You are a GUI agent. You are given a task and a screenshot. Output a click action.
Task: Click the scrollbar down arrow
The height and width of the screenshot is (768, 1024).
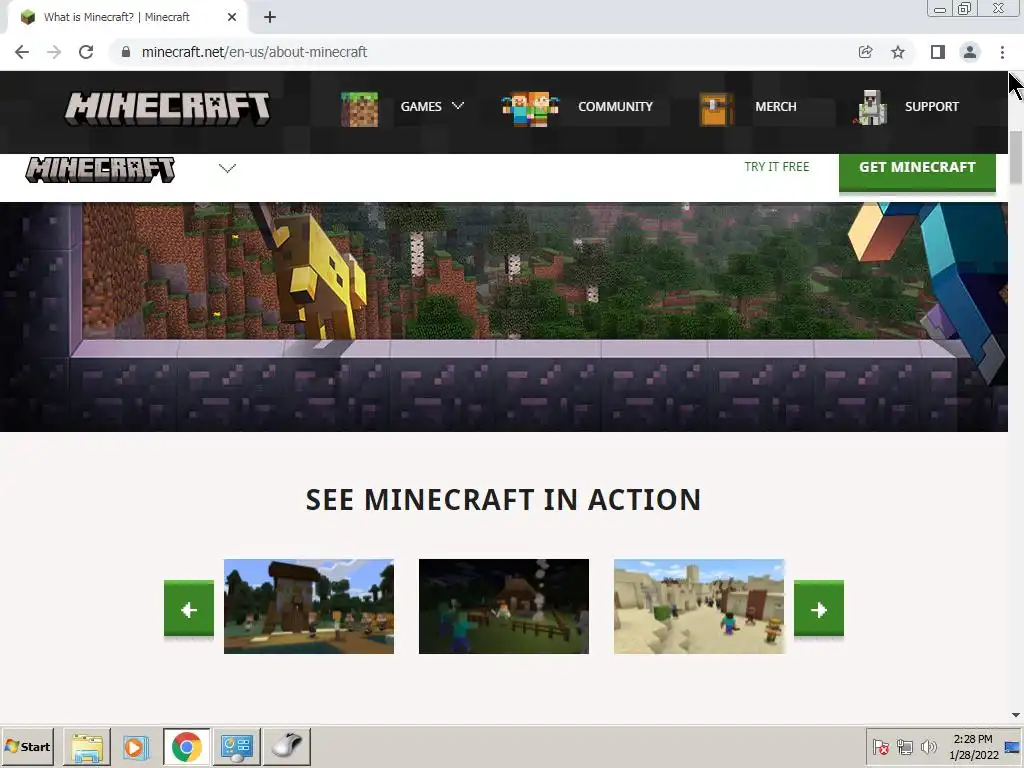tap(1016, 715)
